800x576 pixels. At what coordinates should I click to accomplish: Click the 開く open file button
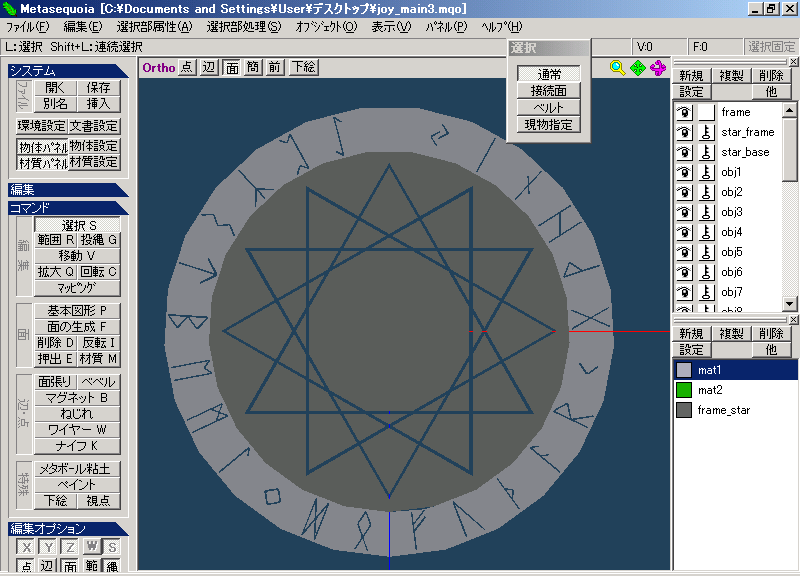[x=55, y=88]
